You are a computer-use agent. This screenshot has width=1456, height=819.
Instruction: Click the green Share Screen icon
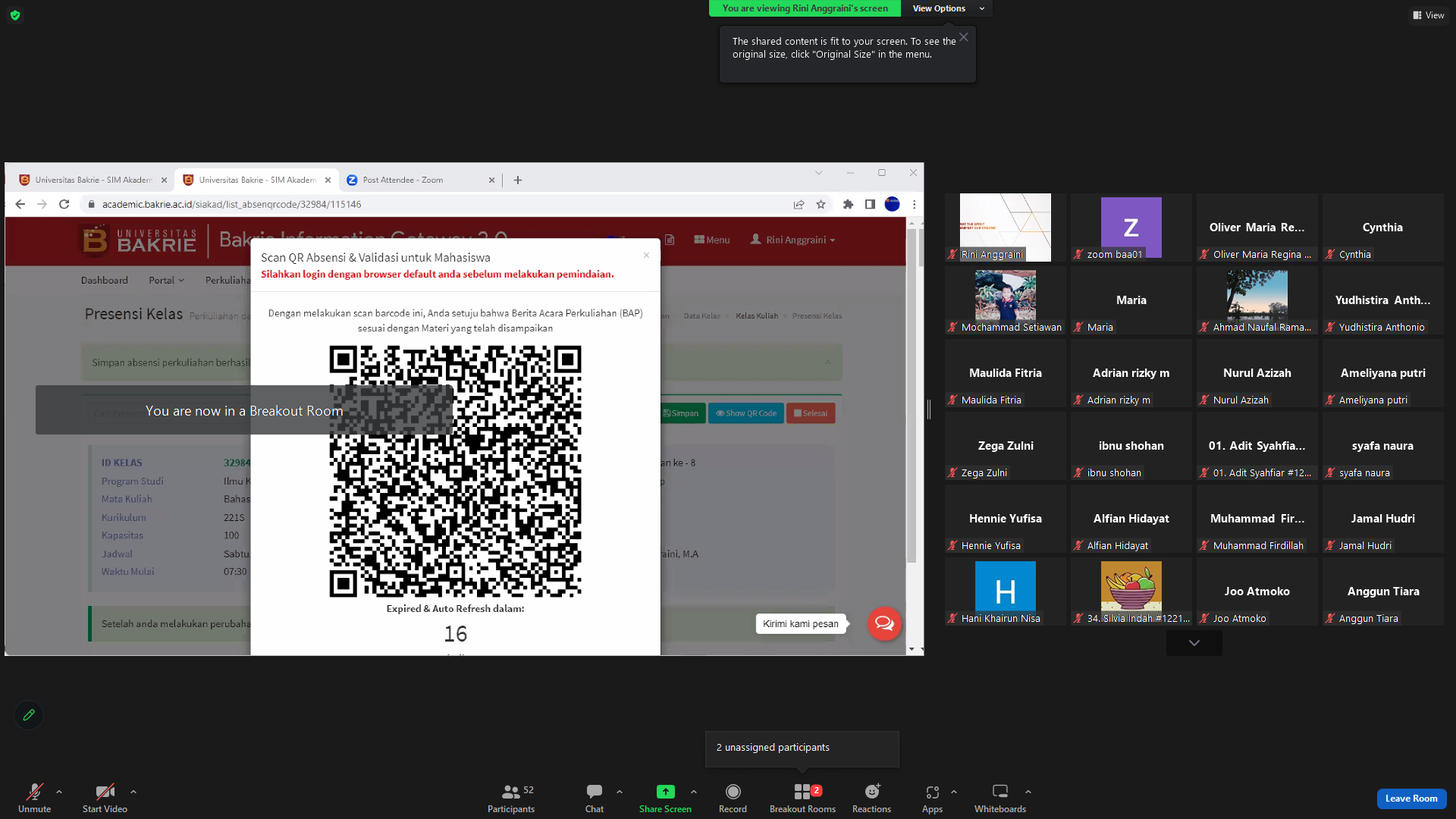coord(665,792)
